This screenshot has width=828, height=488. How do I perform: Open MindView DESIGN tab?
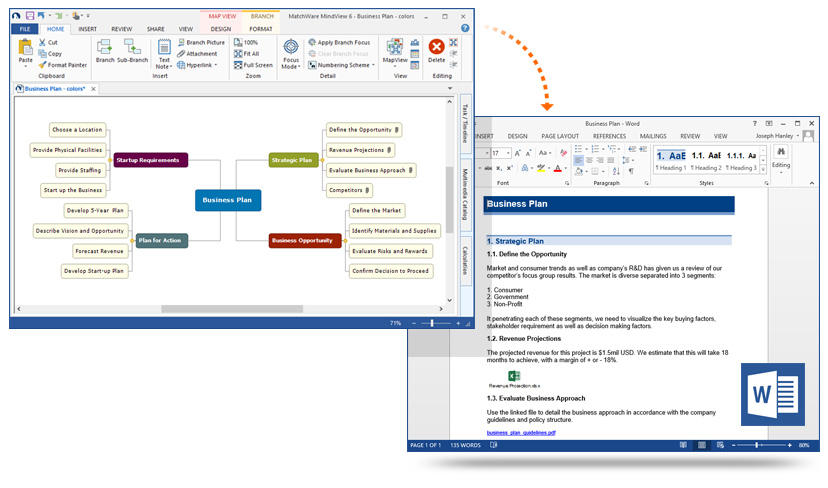[220, 29]
